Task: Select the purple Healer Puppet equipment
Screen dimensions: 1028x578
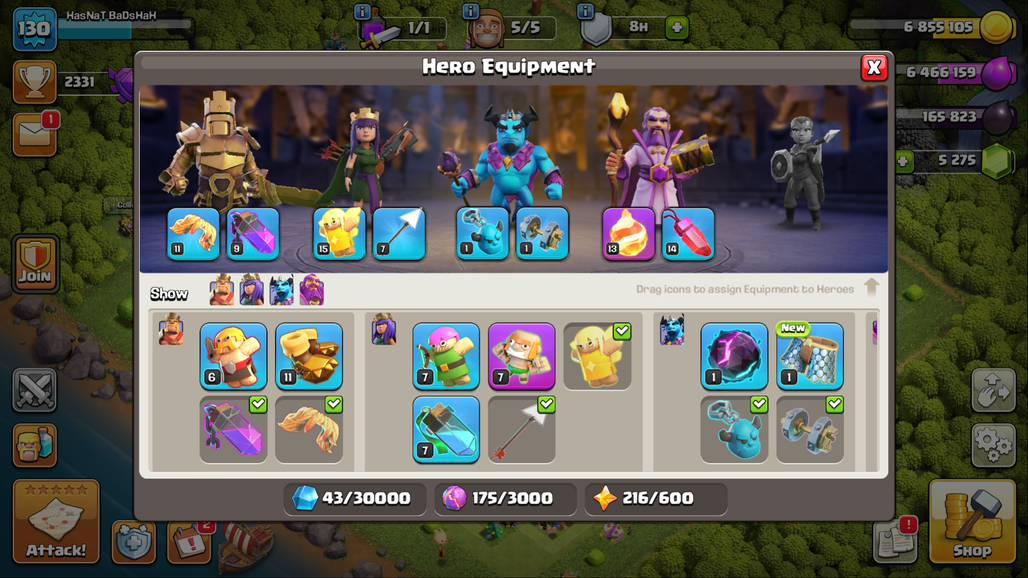Action: point(522,356)
